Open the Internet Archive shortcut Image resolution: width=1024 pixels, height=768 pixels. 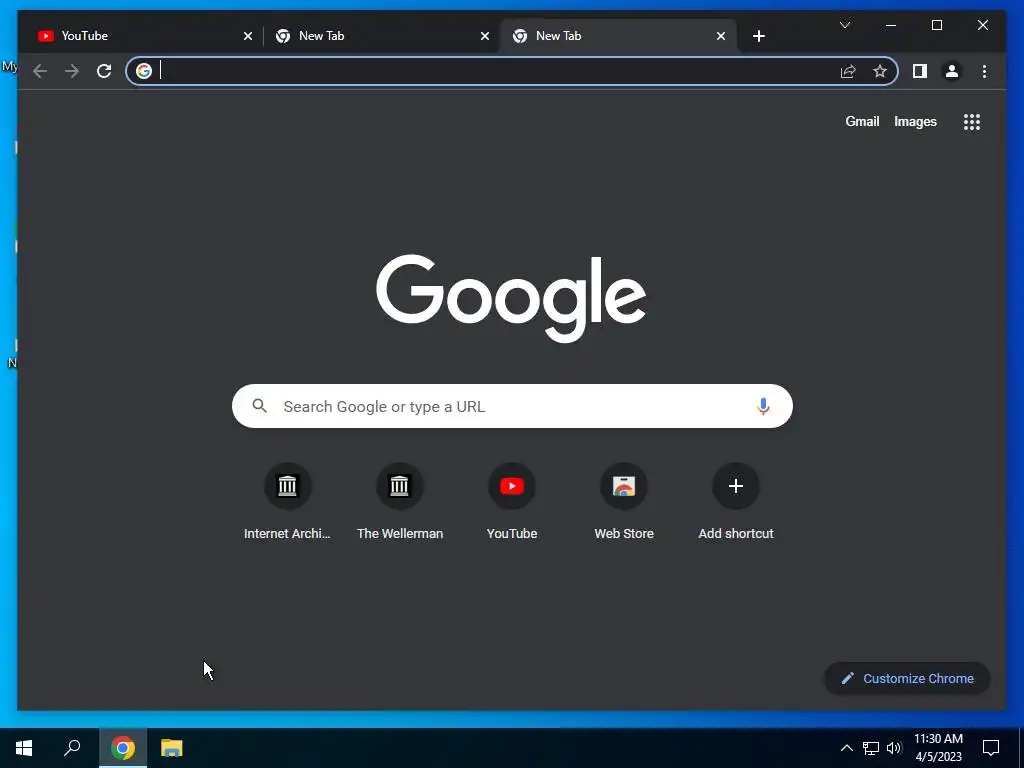287,502
